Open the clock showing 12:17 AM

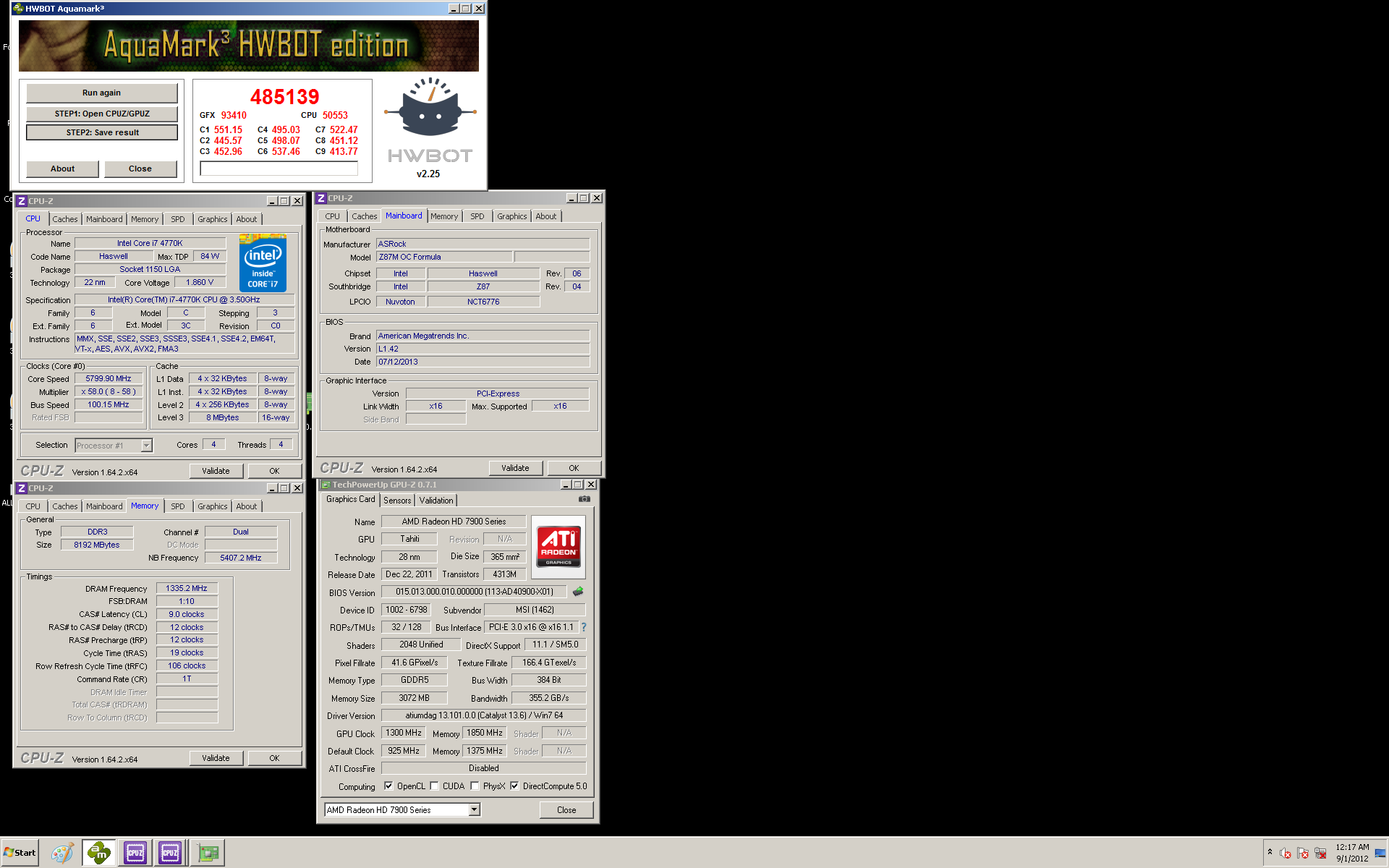pyautogui.click(x=1352, y=853)
